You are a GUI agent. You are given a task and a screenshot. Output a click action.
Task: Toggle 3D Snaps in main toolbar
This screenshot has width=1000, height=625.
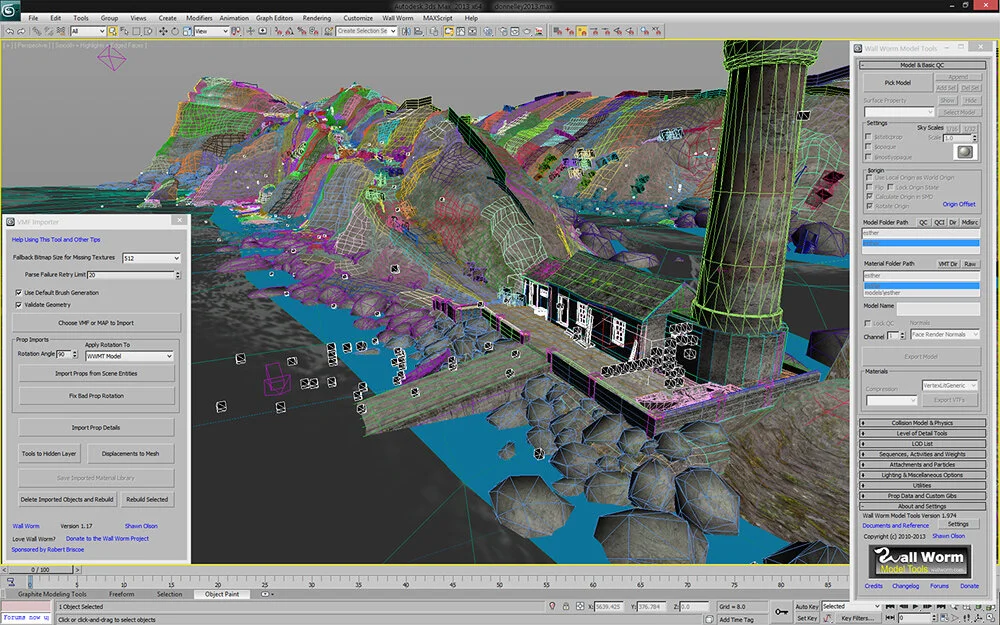(278, 31)
